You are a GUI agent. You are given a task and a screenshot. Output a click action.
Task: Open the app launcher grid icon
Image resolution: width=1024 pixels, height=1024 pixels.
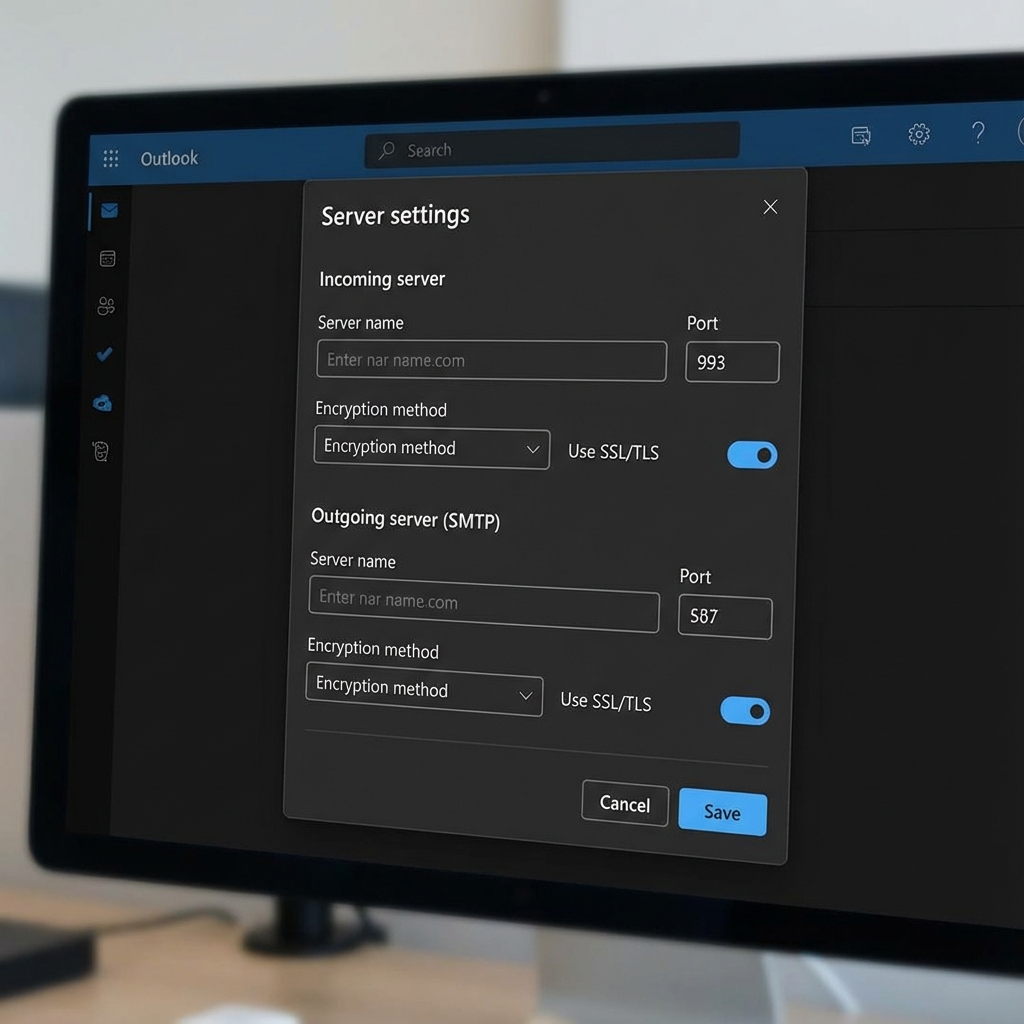coord(111,159)
